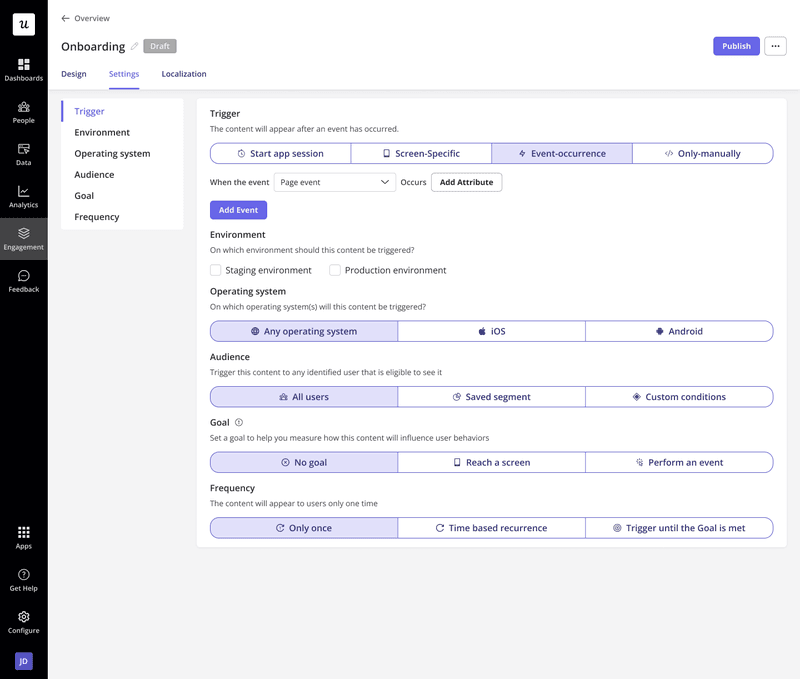The image size is (800, 679).
Task: Go to the People section icon
Action: (x=23, y=107)
